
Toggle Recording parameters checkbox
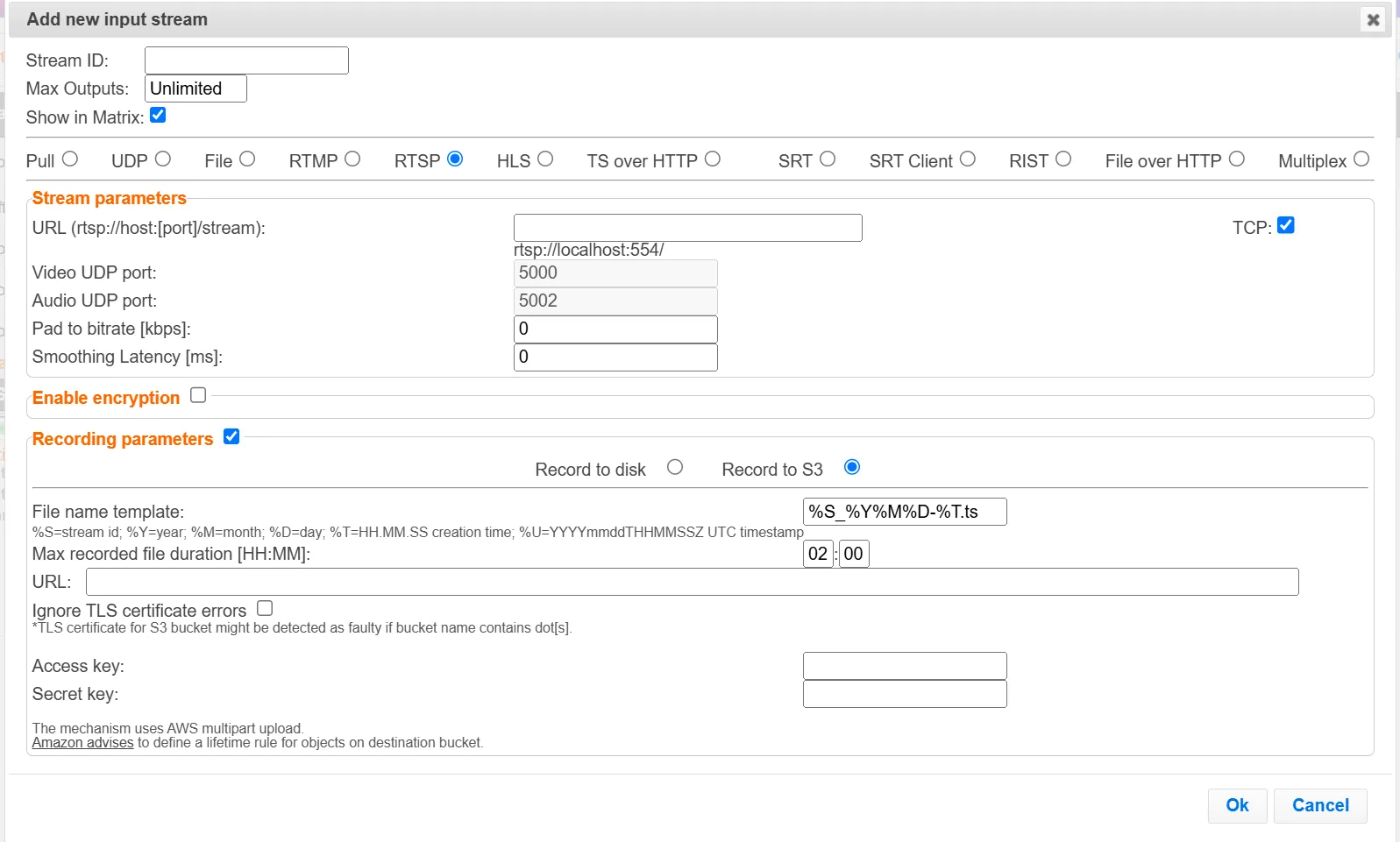231,436
